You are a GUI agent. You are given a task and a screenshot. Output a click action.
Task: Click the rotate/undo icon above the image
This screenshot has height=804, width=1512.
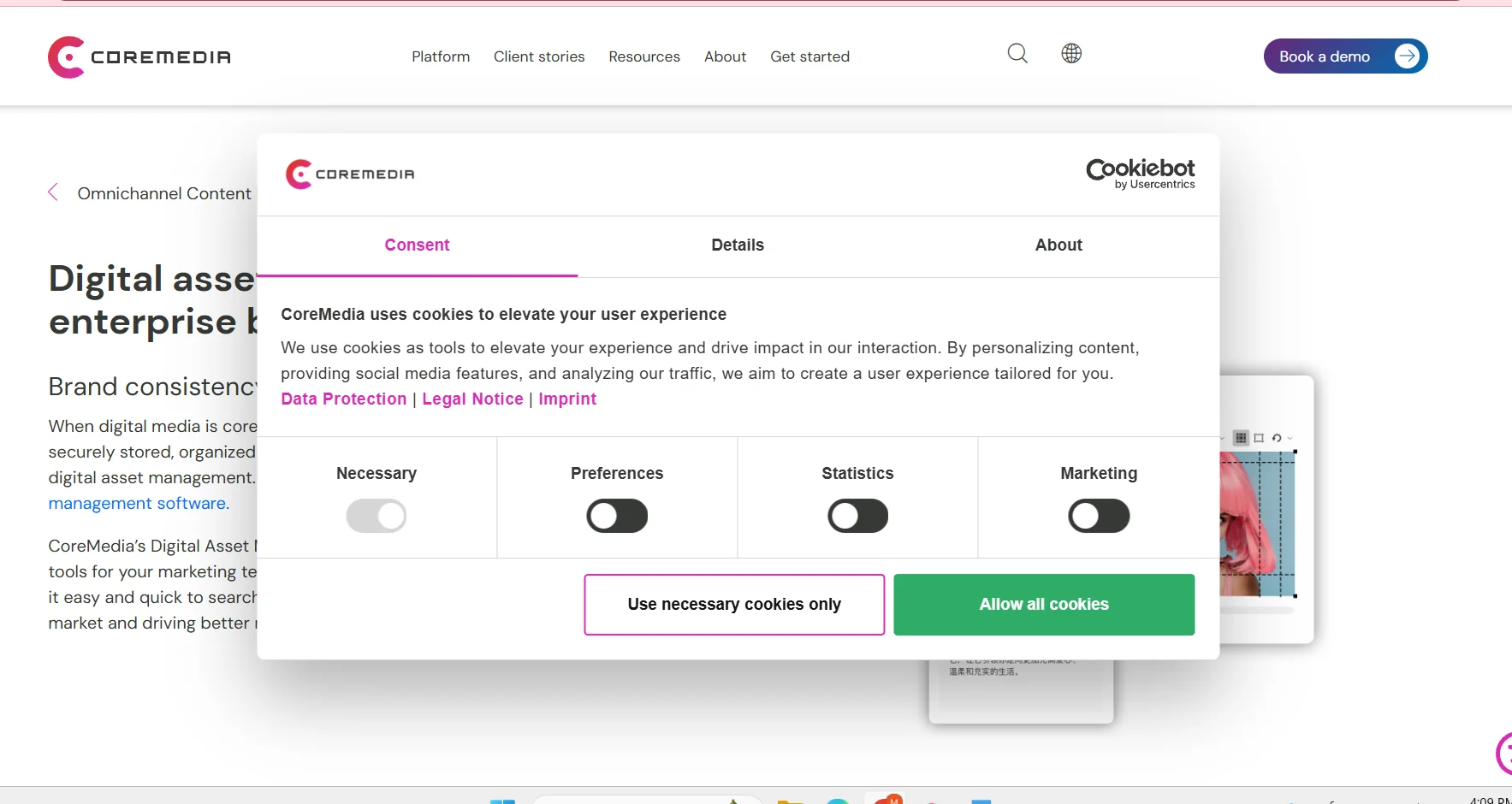1277,438
